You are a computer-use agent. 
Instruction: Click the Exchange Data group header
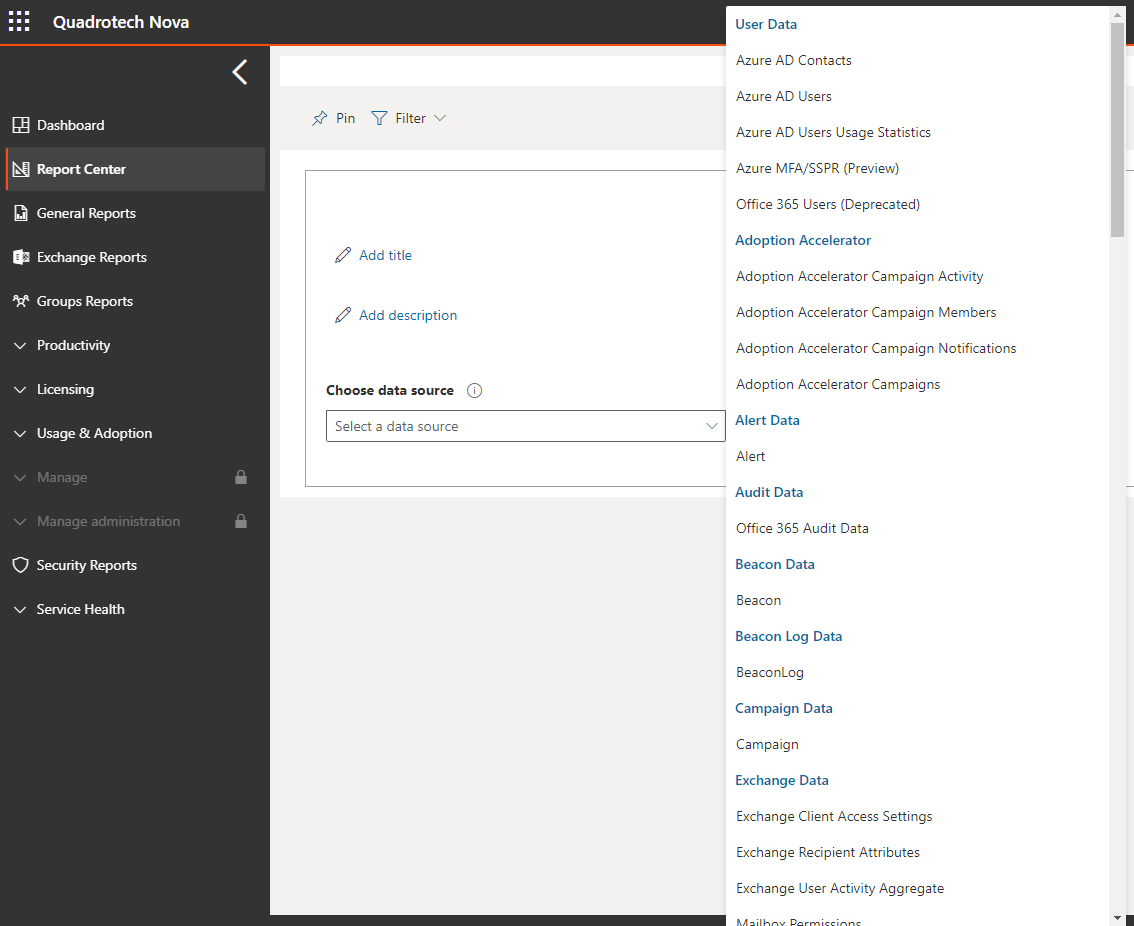pos(782,781)
